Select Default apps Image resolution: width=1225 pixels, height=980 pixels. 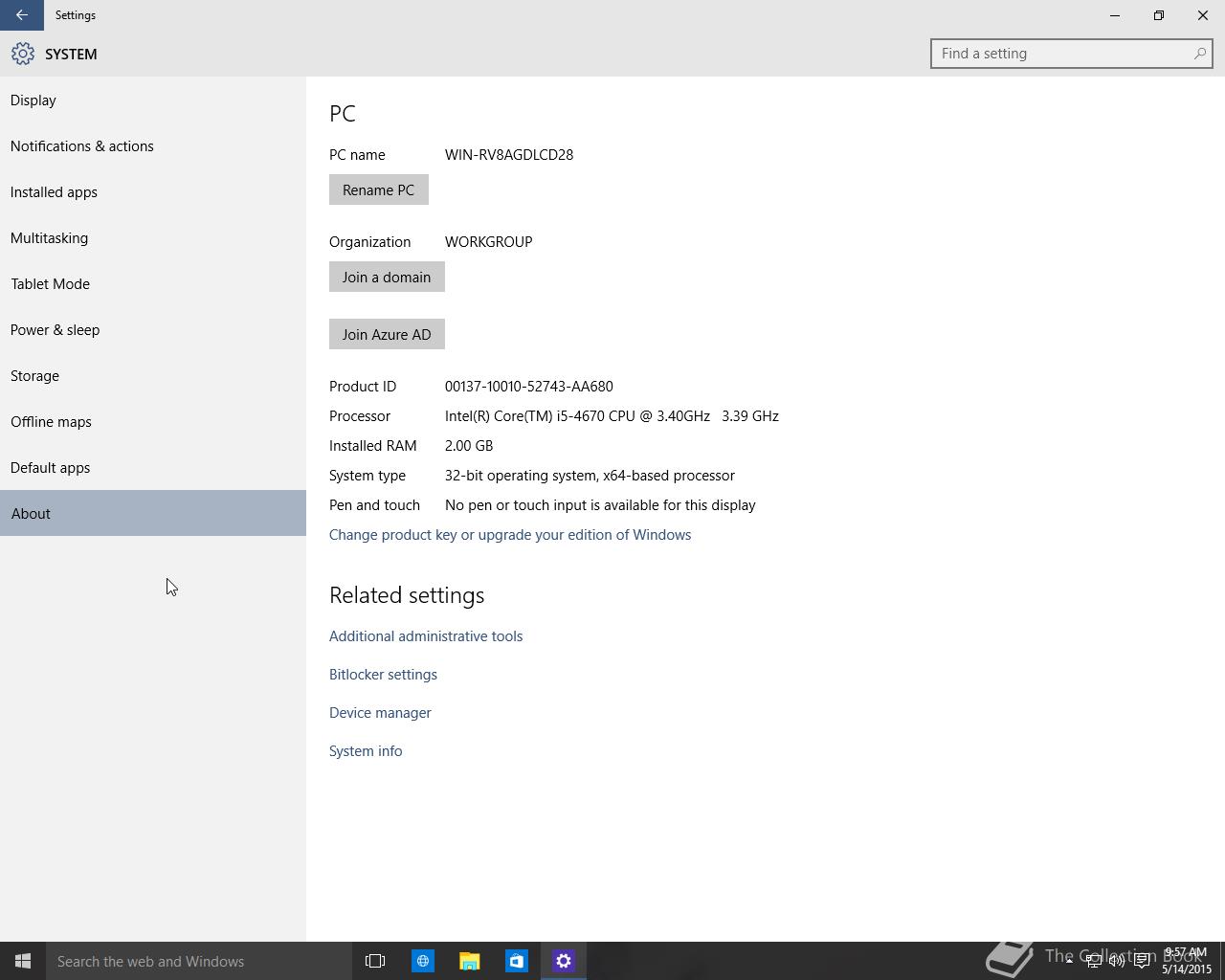point(153,467)
